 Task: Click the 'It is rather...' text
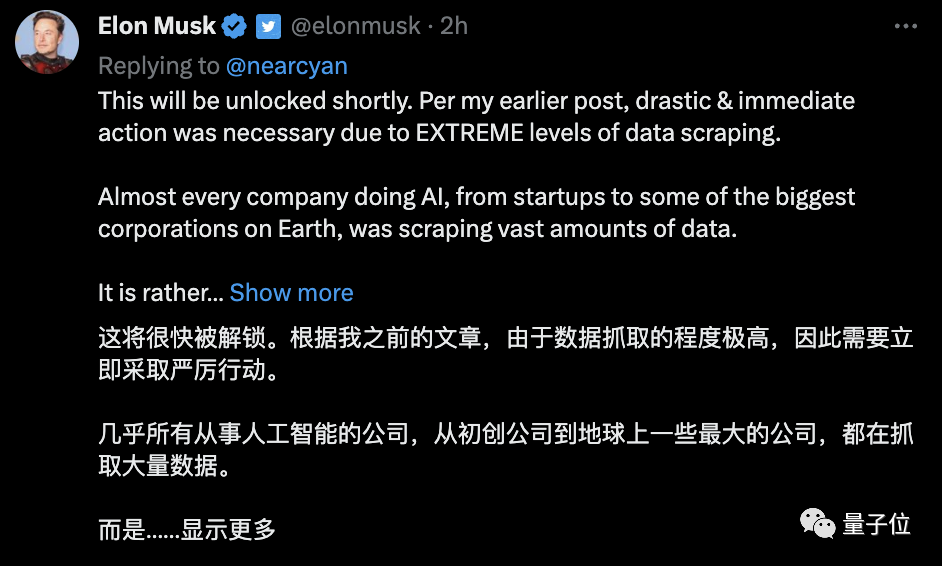tap(160, 292)
